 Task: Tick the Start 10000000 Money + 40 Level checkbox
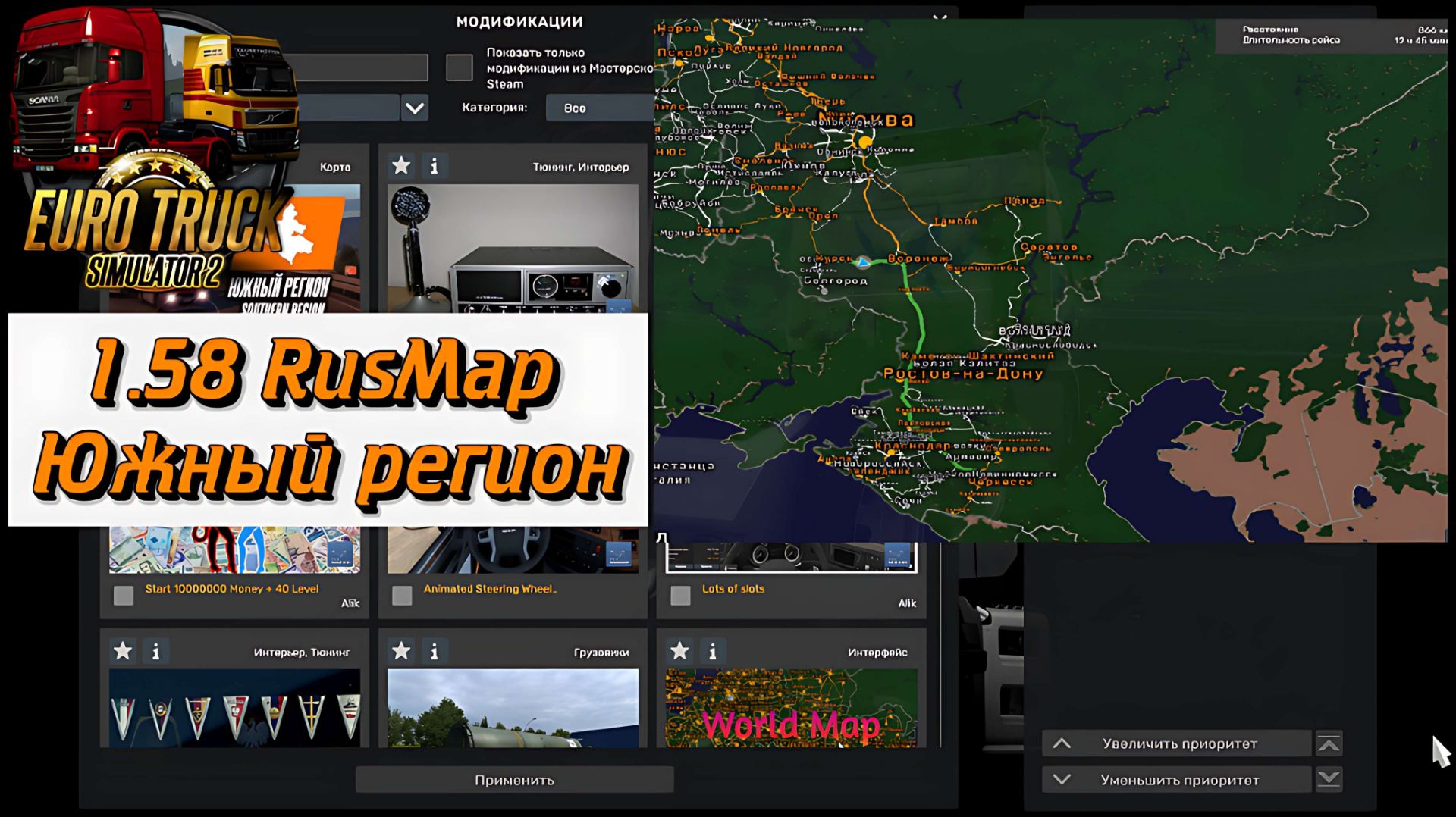click(124, 596)
